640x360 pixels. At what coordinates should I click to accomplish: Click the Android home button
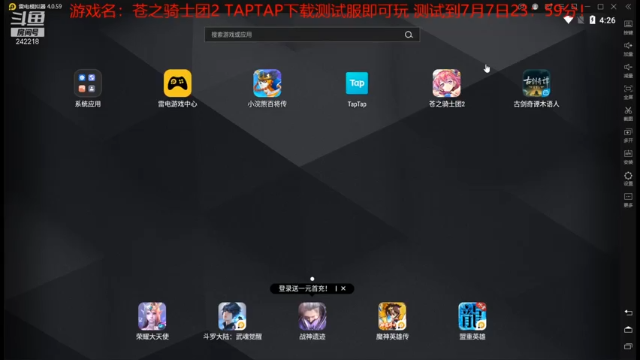tap(628, 329)
